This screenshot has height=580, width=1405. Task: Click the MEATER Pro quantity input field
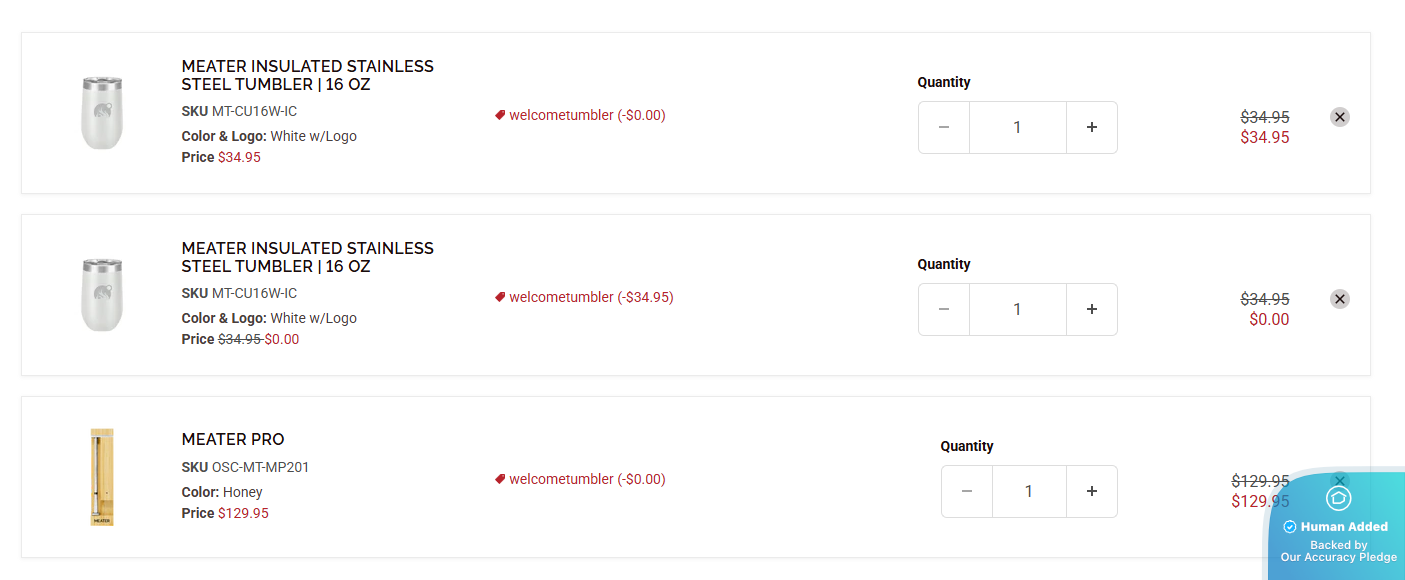[x=1028, y=491]
